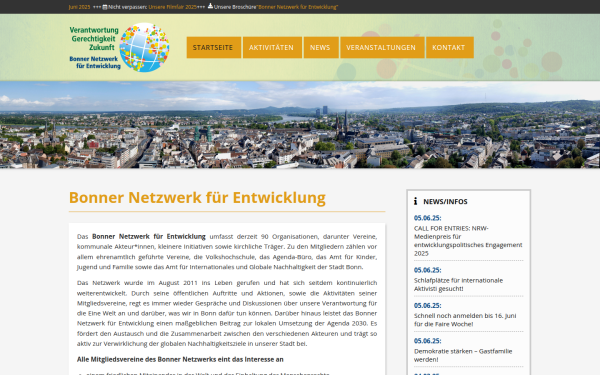Open news 'Schnell noch anmelden bis 16. Juni'
This screenshot has width=600, height=375.
click(x=465, y=320)
